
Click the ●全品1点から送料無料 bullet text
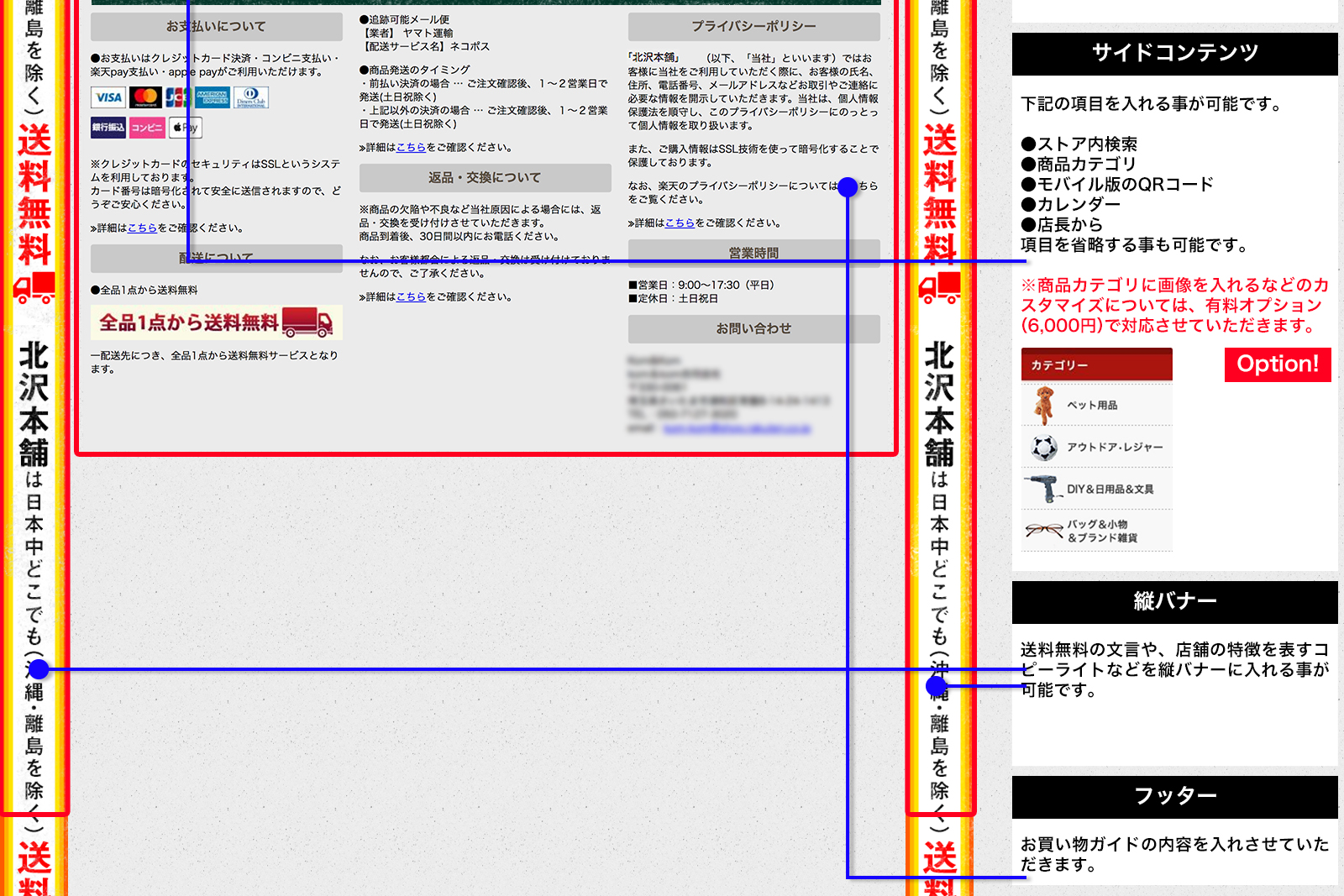point(144,291)
